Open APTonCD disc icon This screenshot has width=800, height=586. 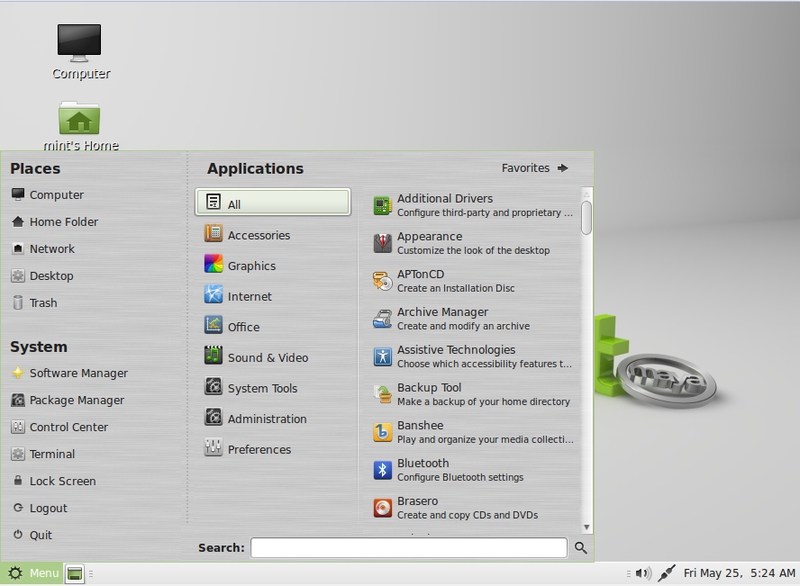pos(382,281)
